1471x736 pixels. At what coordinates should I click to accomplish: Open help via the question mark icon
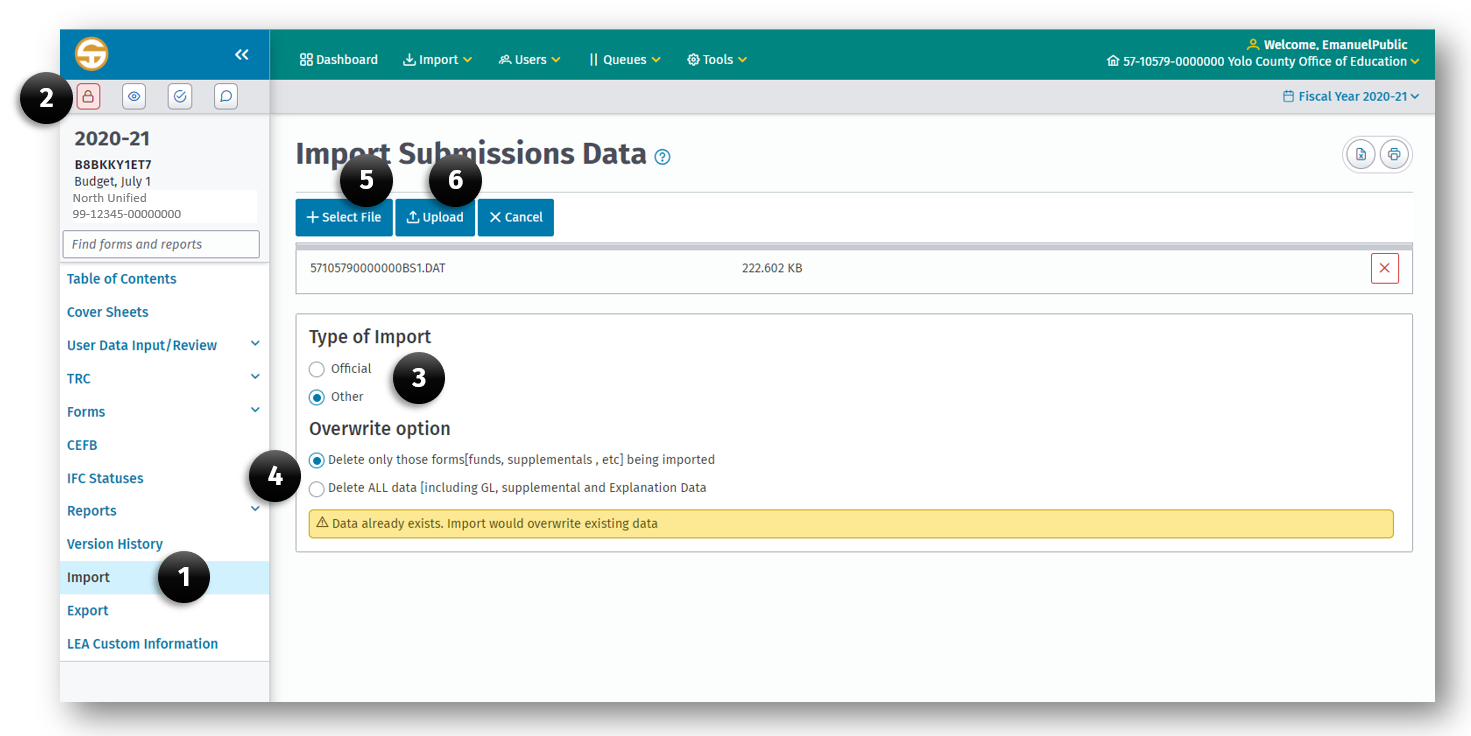(662, 157)
